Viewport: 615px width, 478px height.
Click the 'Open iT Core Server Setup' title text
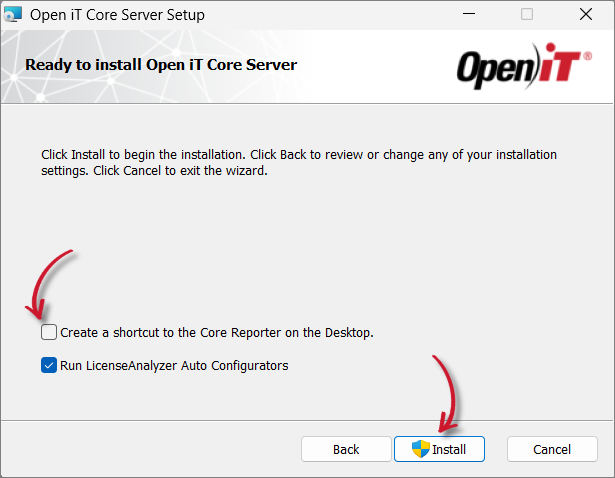[117, 15]
